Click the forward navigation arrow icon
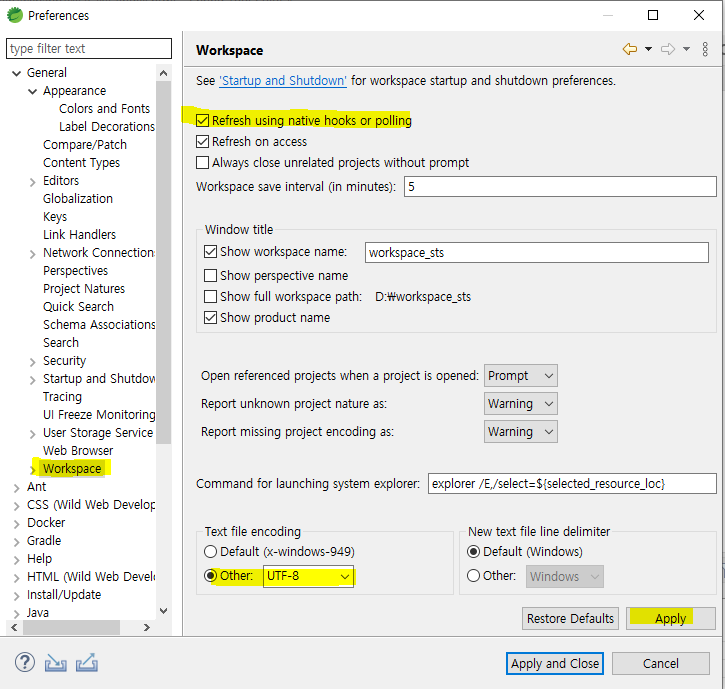 (x=668, y=49)
